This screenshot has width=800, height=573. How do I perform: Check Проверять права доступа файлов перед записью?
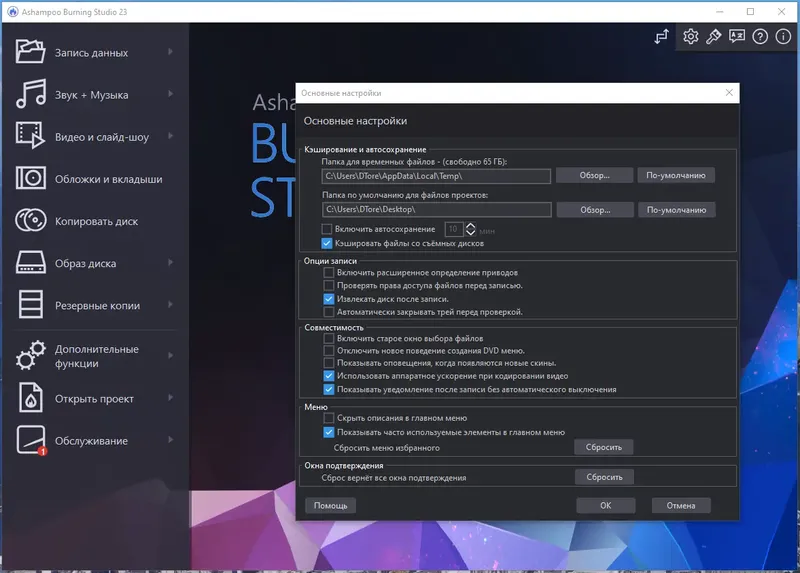329,285
